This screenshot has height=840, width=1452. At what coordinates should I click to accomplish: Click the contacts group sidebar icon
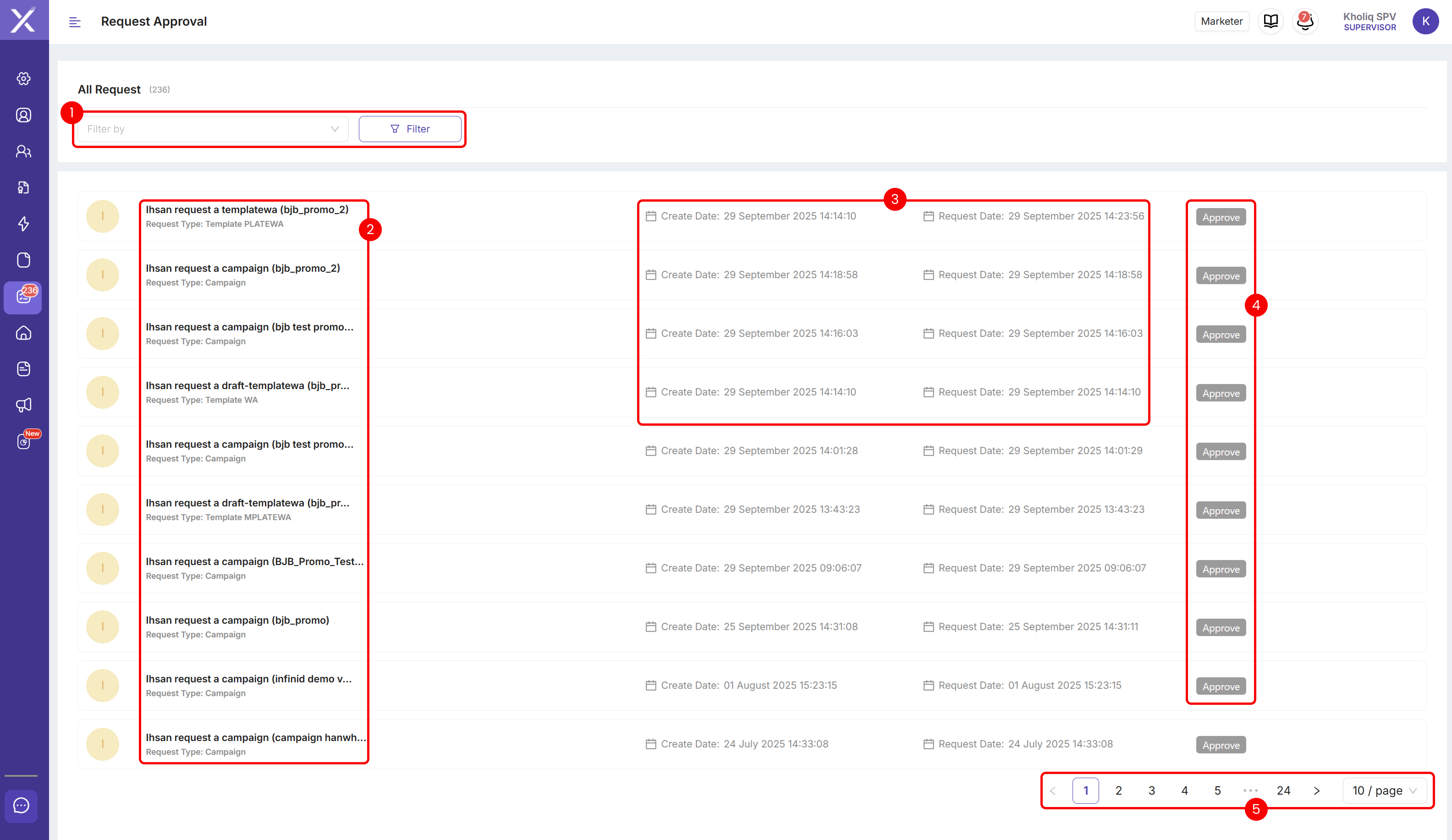click(x=24, y=151)
